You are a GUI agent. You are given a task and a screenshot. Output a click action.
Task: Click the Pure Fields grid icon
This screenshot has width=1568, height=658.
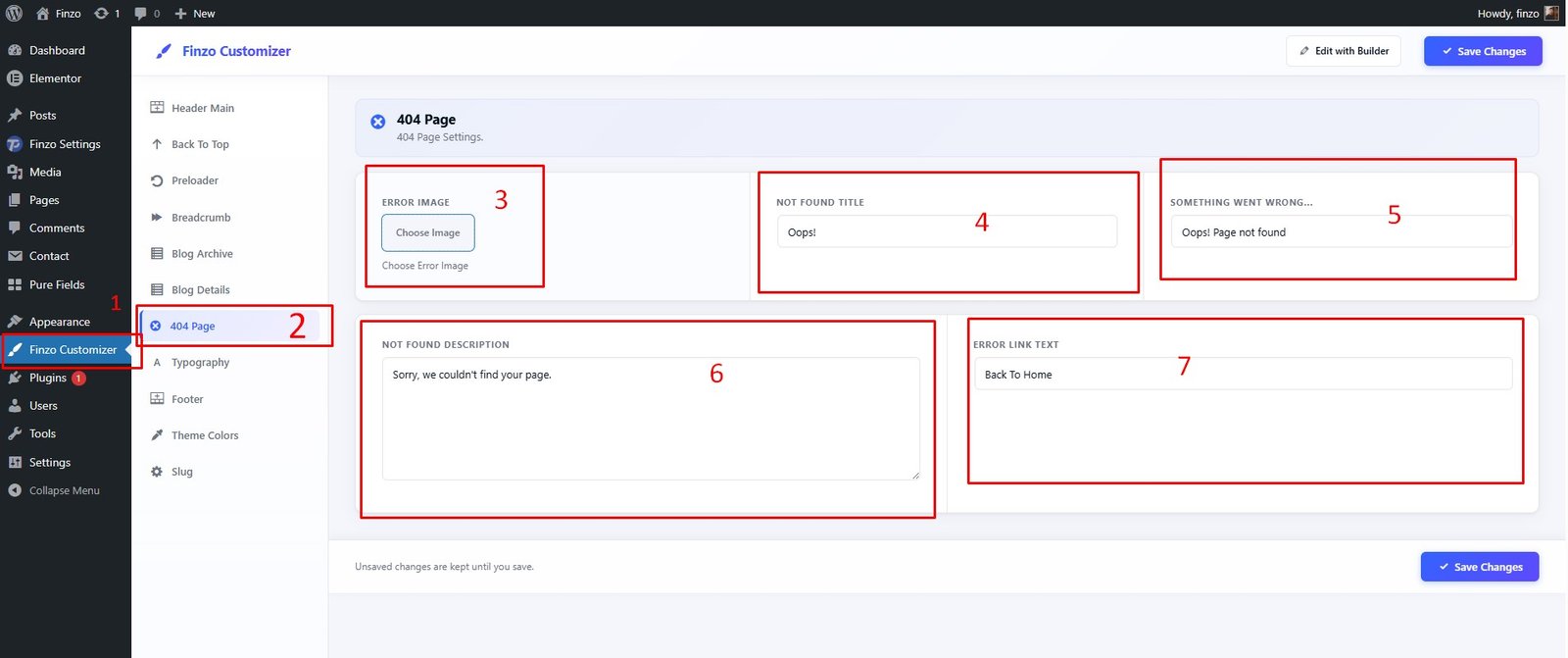pyautogui.click(x=15, y=284)
